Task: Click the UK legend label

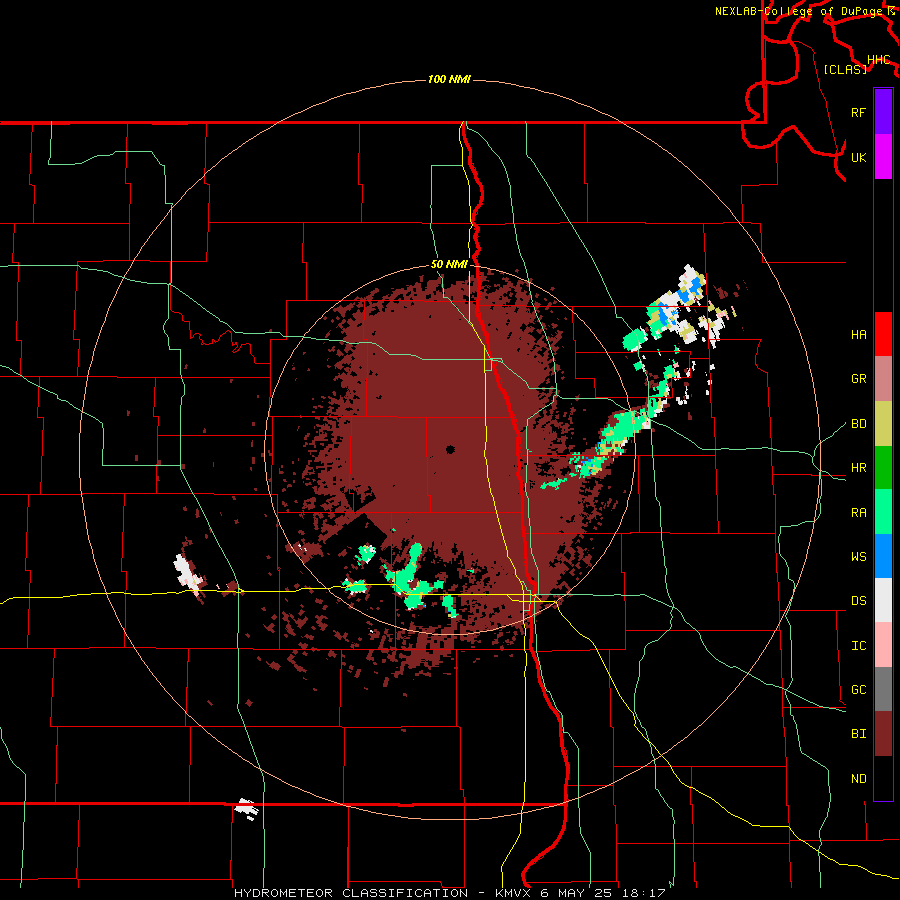Action: click(x=859, y=157)
